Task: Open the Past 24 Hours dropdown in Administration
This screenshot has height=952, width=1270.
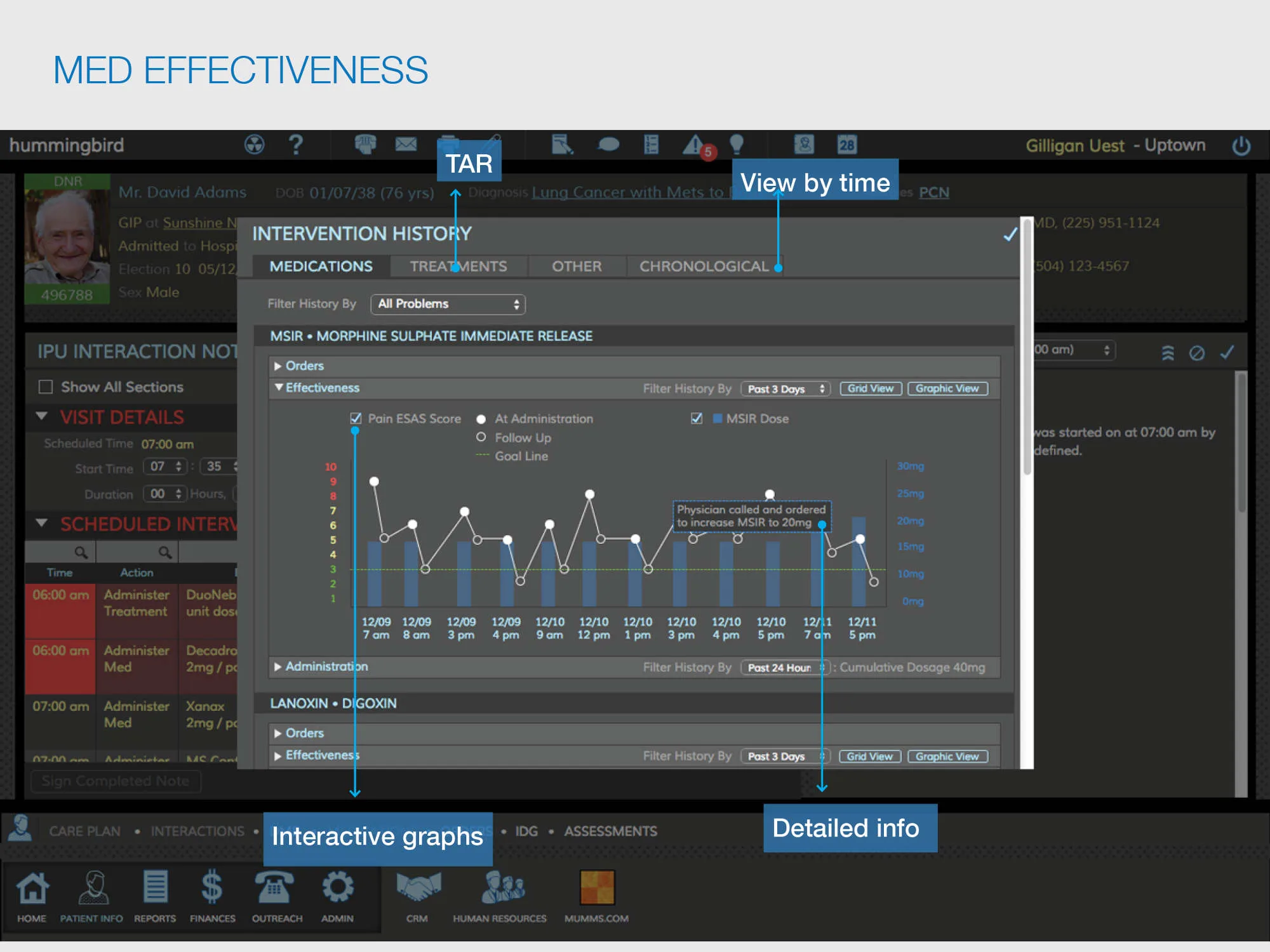Action: [785, 668]
